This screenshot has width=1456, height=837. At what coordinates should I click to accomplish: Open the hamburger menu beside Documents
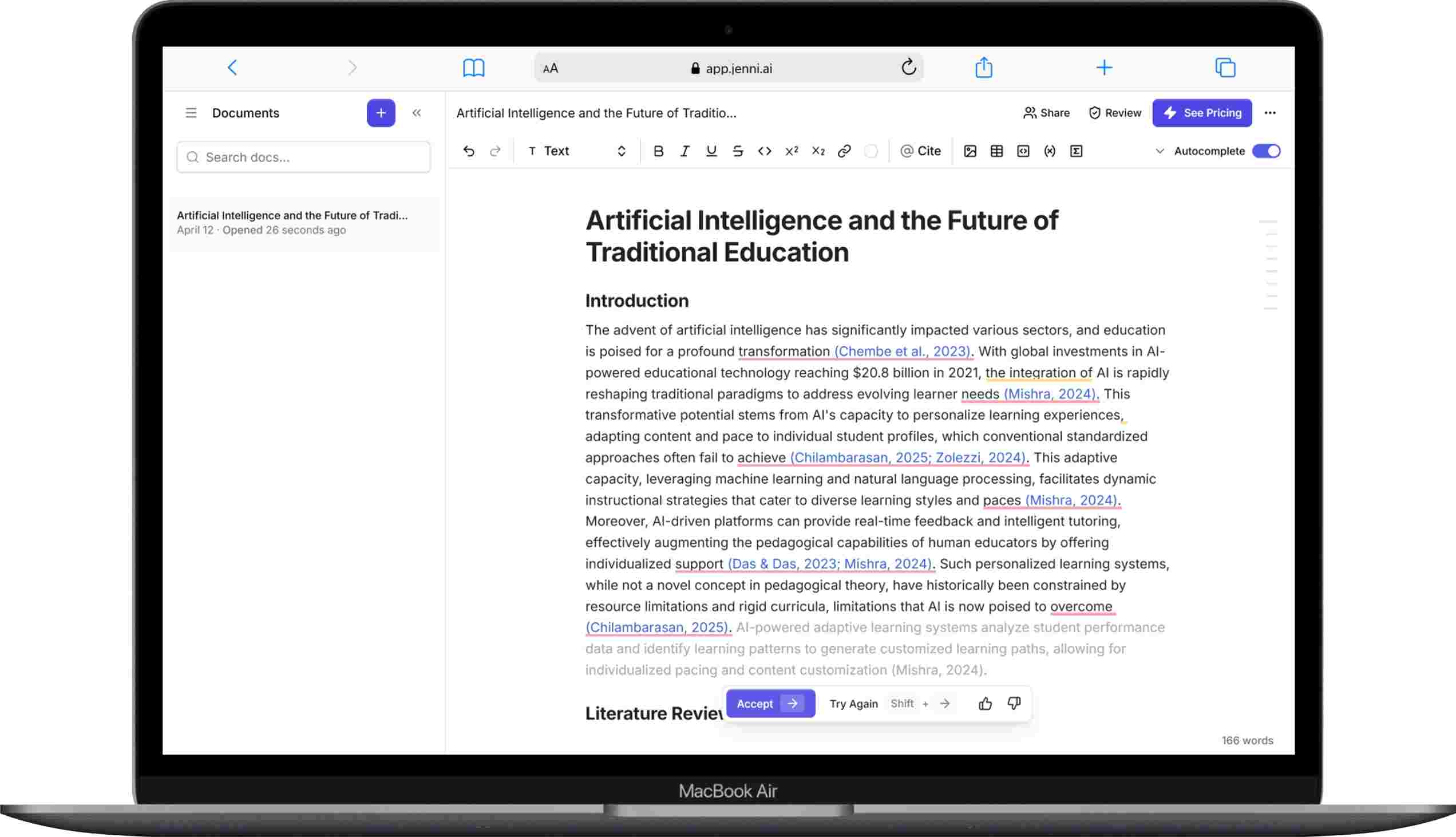[x=191, y=113]
